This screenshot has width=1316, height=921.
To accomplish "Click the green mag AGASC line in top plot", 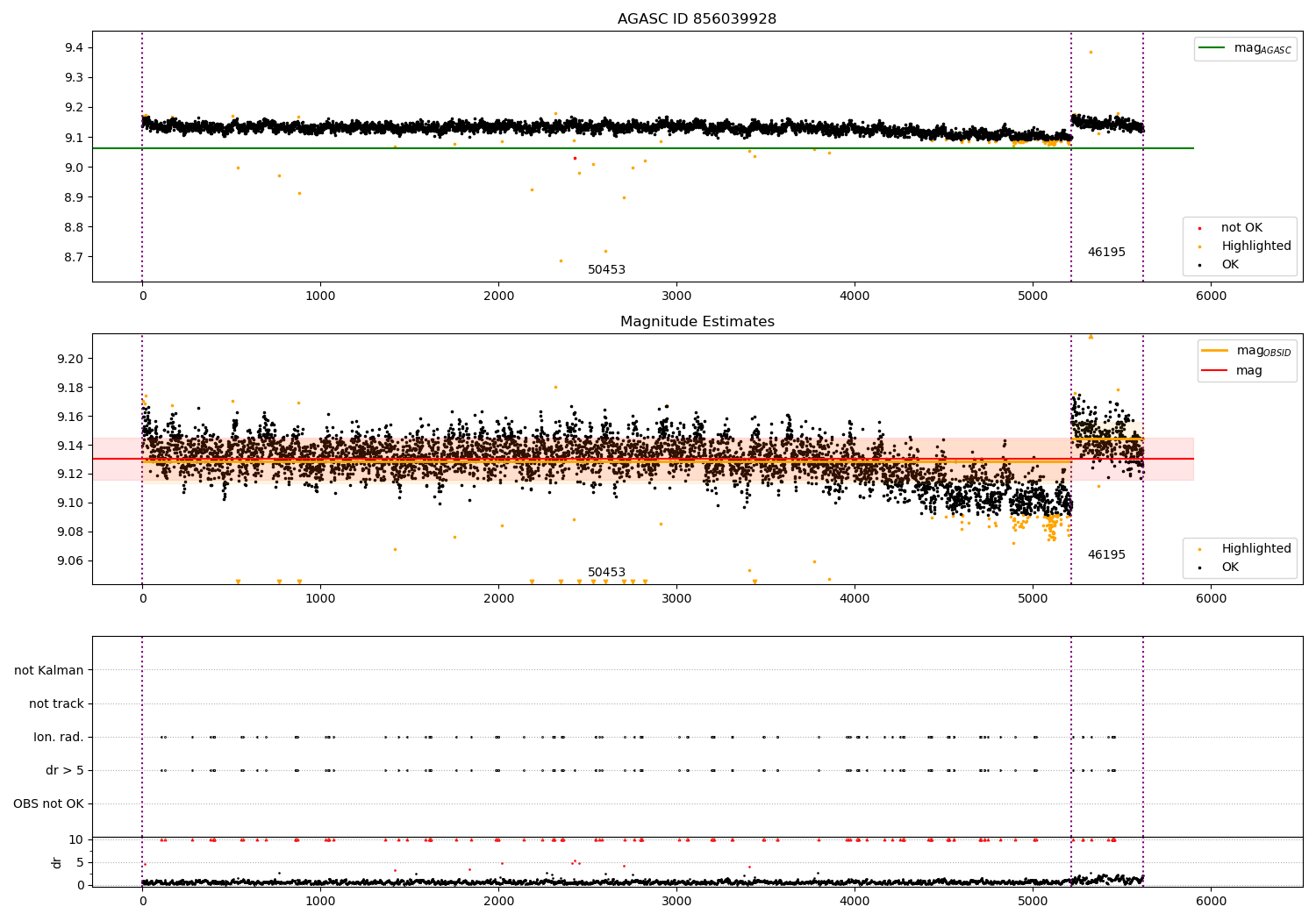I will pos(643,148).
